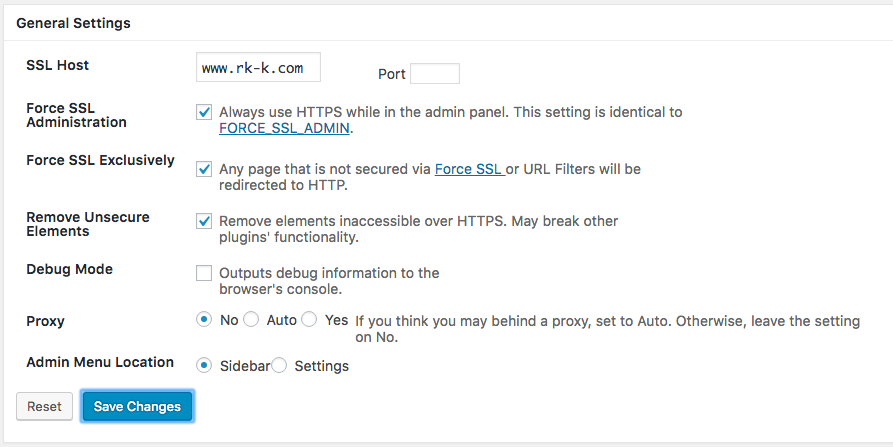Click the Save Changes button
Viewport: 893px width, 447px height.
[137, 407]
